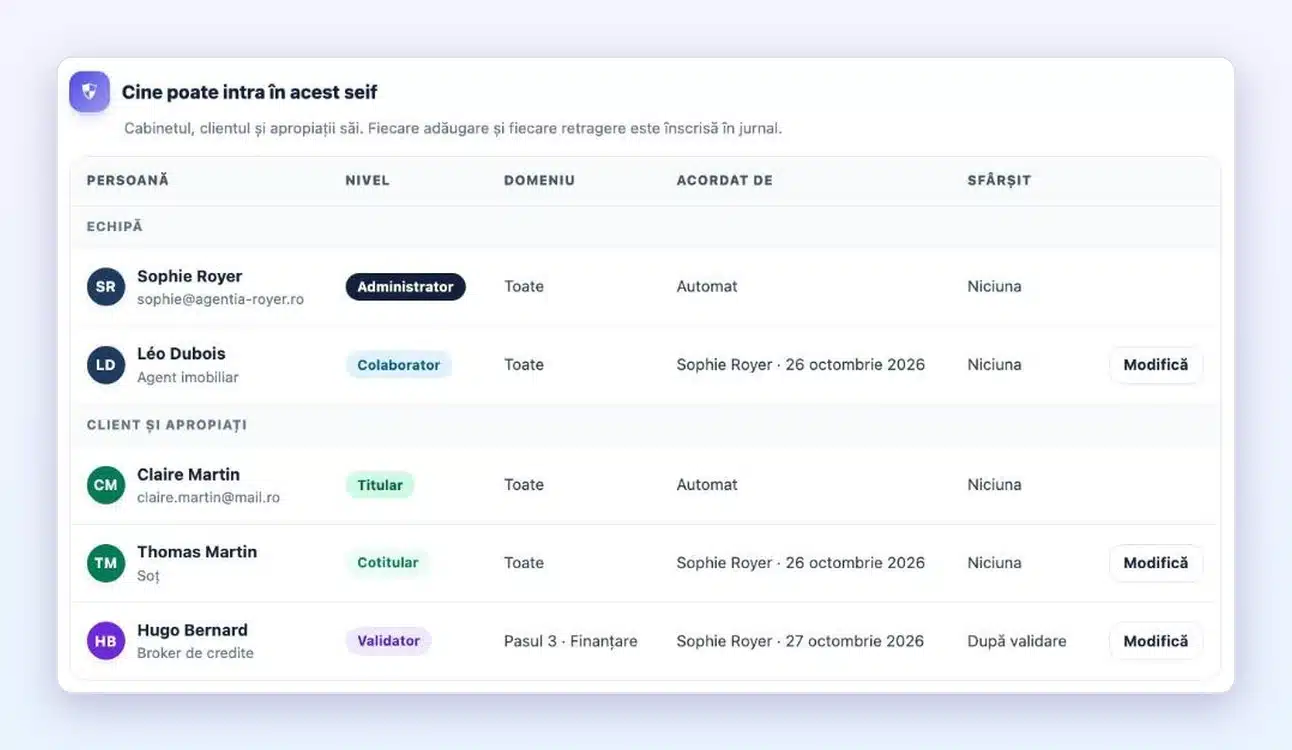This screenshot has height=750, width=1292.
Task: Click the Broker de credite subtitle
Action: click(196, 653)
